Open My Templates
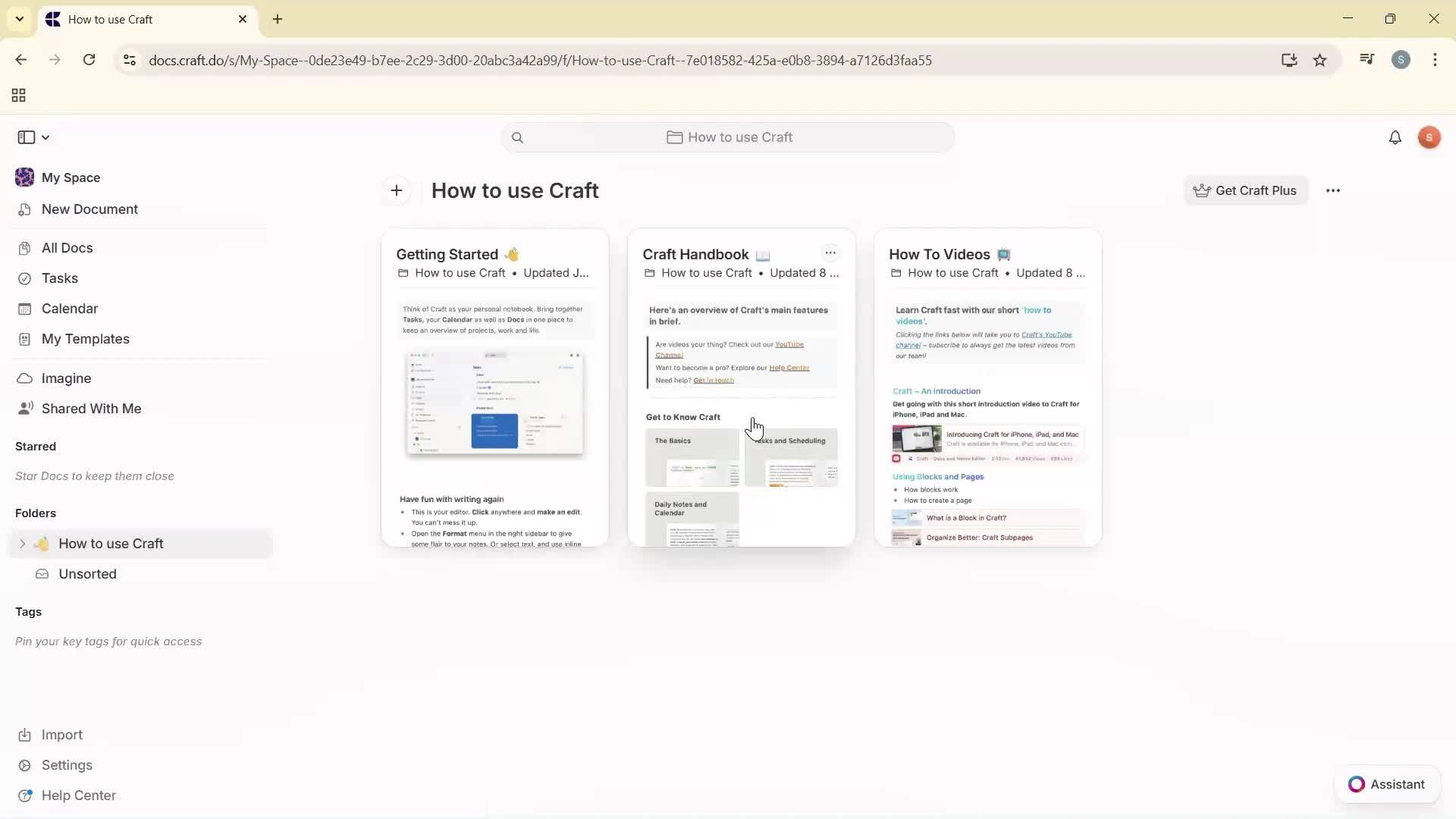 [84, 339]
